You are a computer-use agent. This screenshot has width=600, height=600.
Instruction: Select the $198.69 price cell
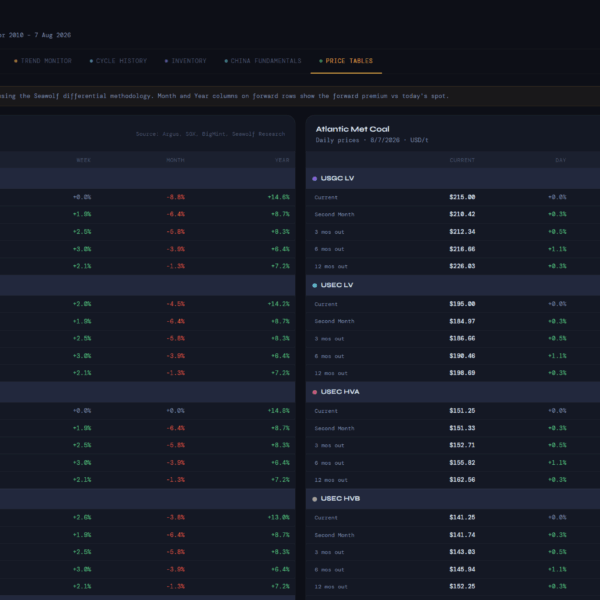point(462,373)
